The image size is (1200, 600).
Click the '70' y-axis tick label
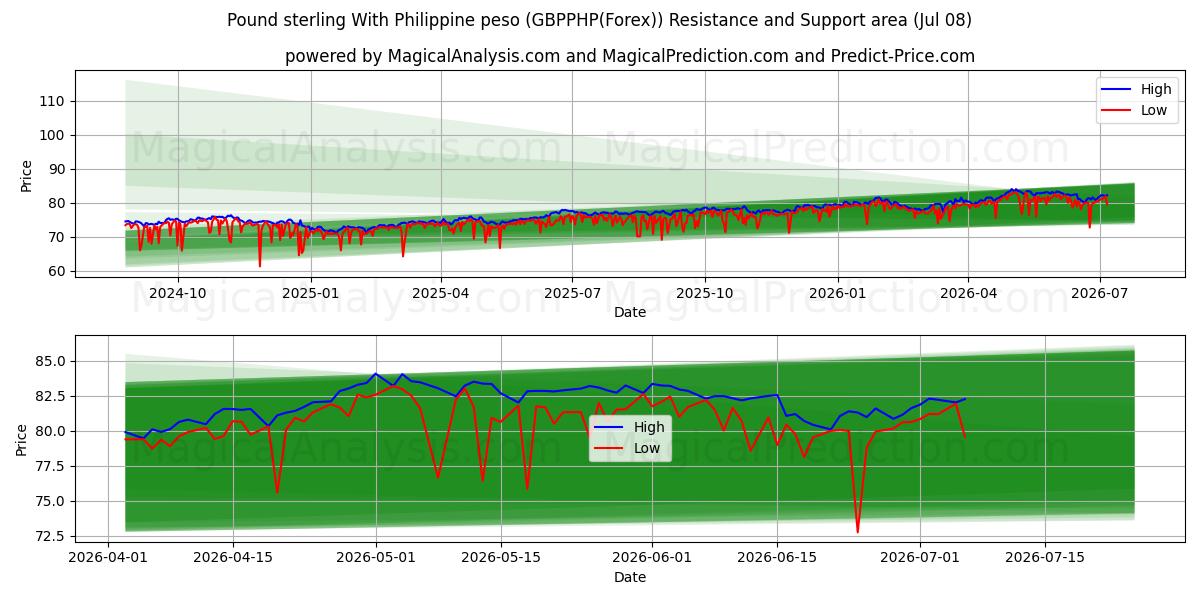(58, 237)
